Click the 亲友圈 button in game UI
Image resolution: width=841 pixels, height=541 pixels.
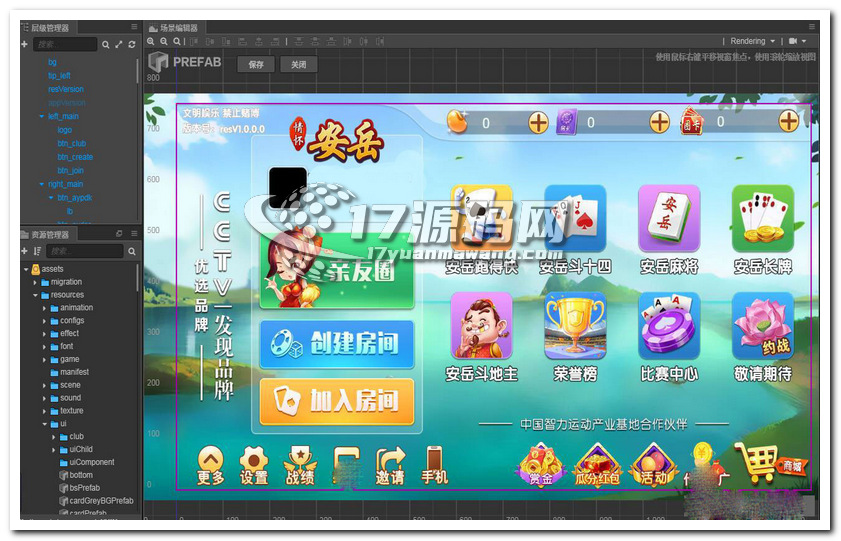coord(337,271)
